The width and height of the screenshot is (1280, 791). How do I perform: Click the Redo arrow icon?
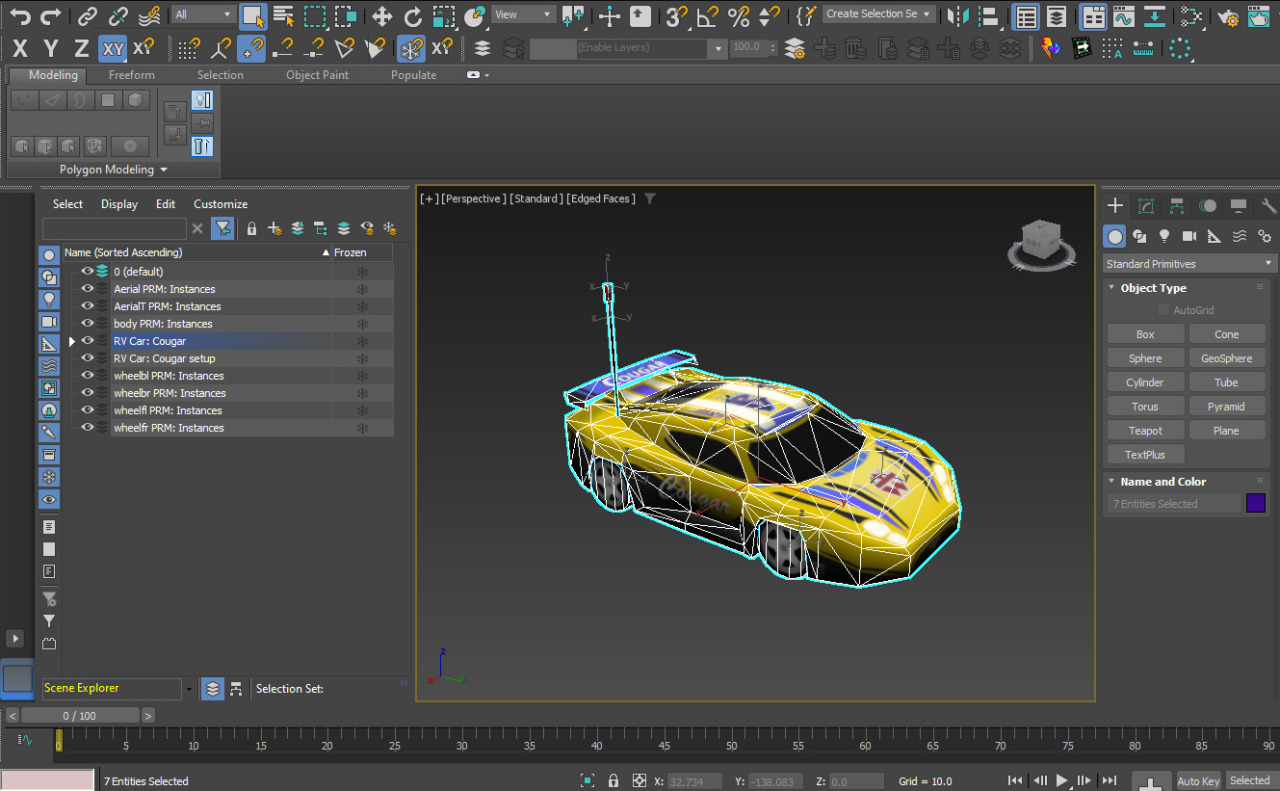(x=50, y=15)
